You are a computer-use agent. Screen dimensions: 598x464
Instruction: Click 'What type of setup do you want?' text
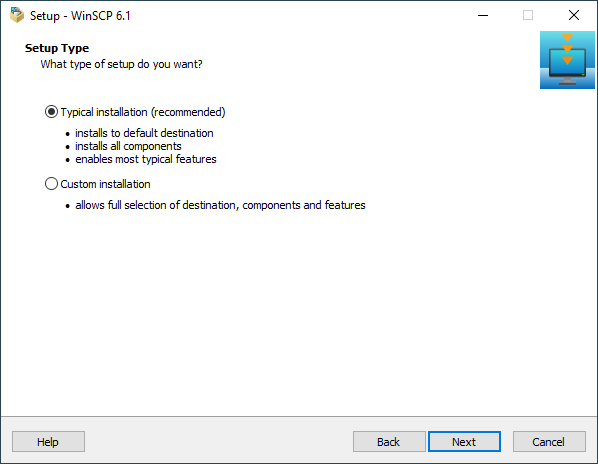121,64
